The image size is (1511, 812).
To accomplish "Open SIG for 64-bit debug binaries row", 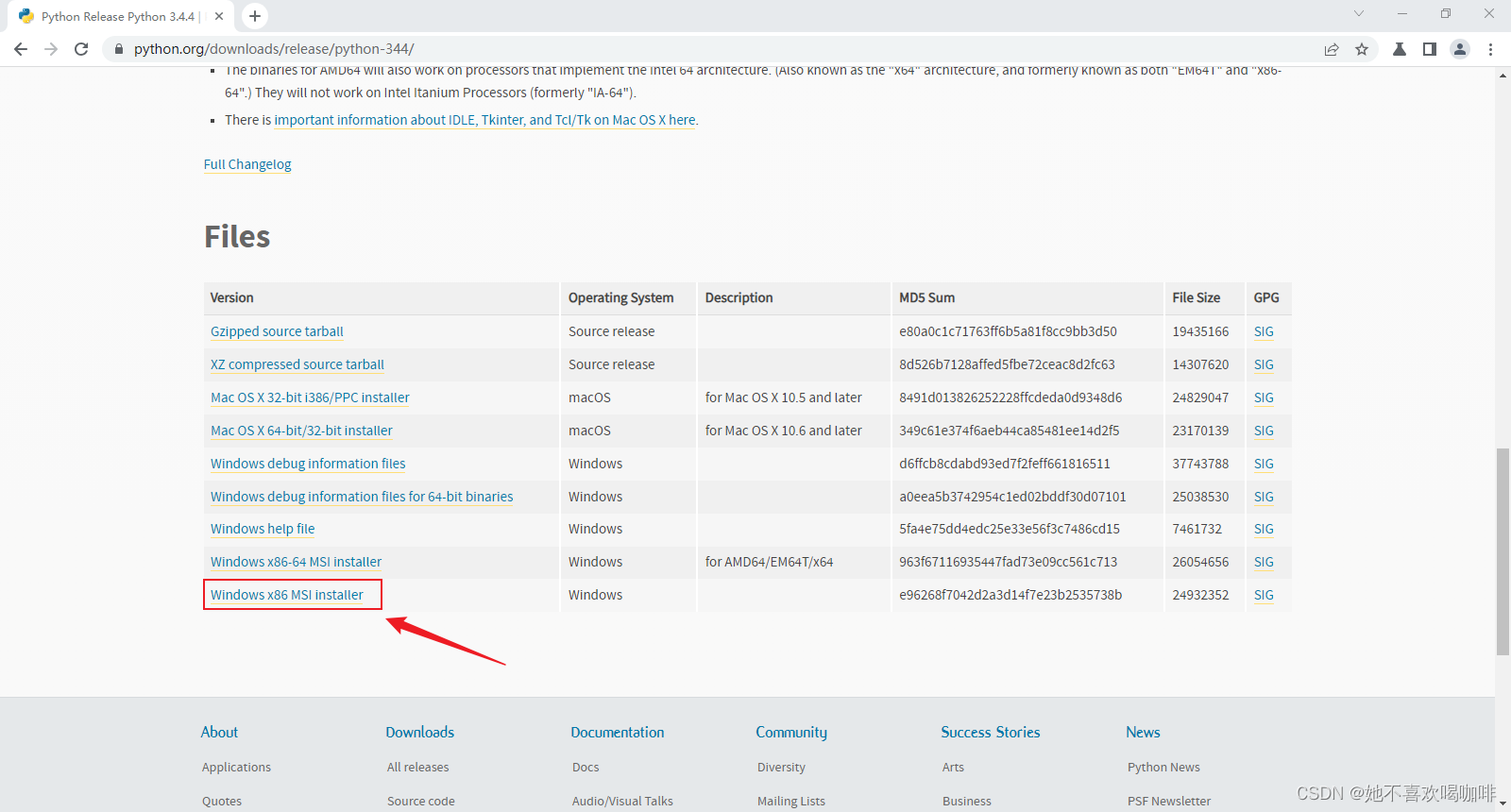I will [1264, 497].
